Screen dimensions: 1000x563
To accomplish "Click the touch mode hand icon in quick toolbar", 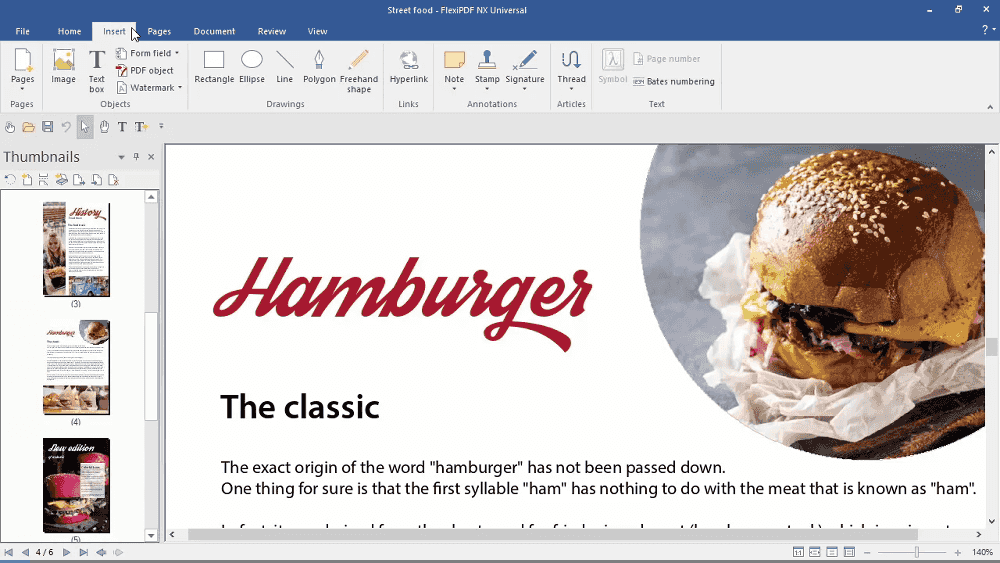I will click(x=10, y=127).
